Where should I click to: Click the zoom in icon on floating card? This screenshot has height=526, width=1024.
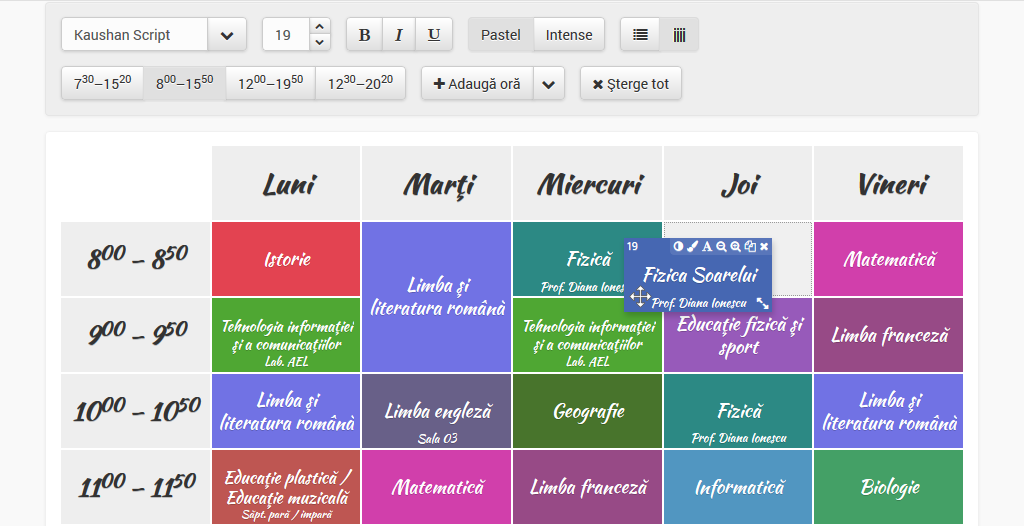pos(736,246)
